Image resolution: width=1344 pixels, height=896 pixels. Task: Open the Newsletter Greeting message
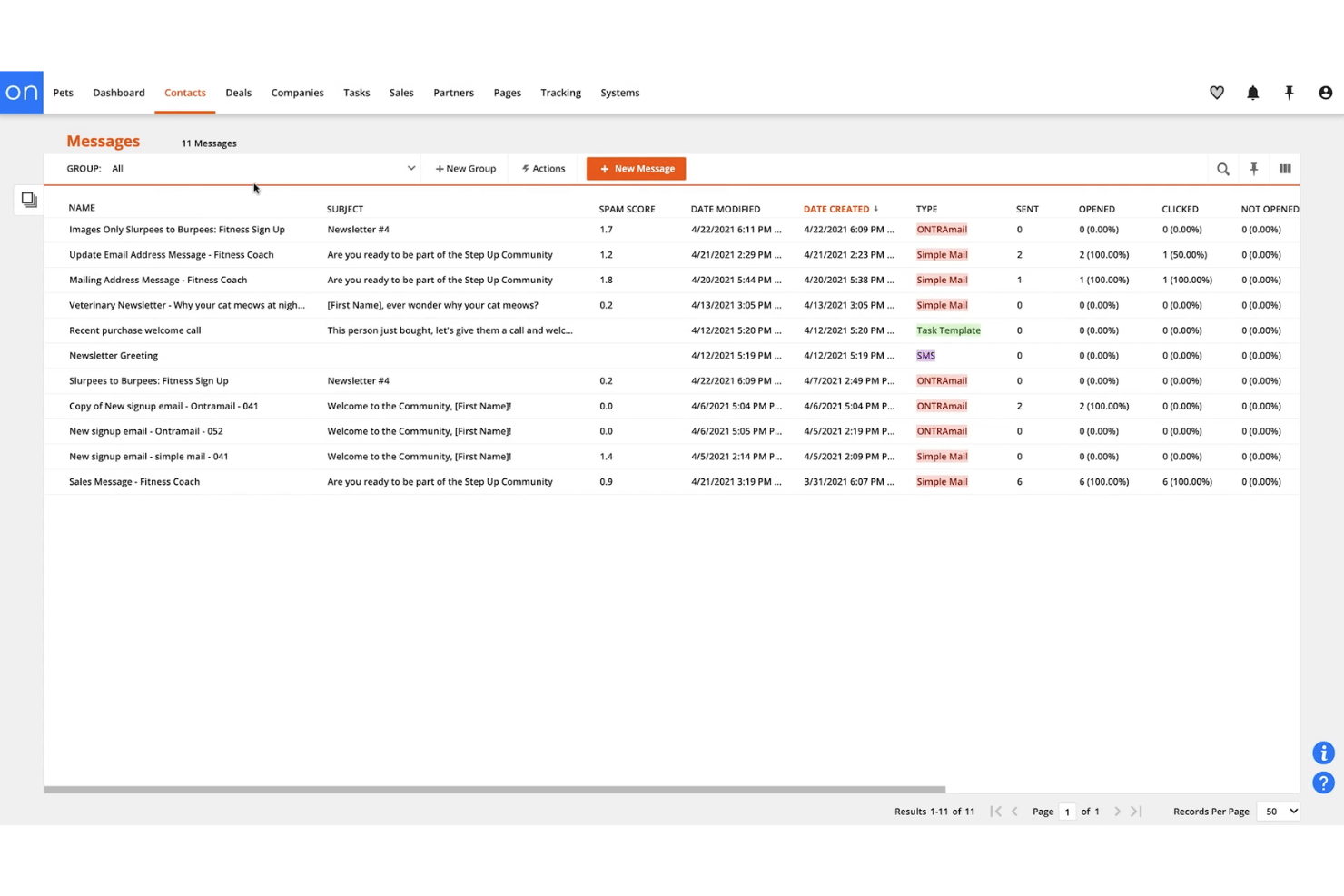point(114,356)
